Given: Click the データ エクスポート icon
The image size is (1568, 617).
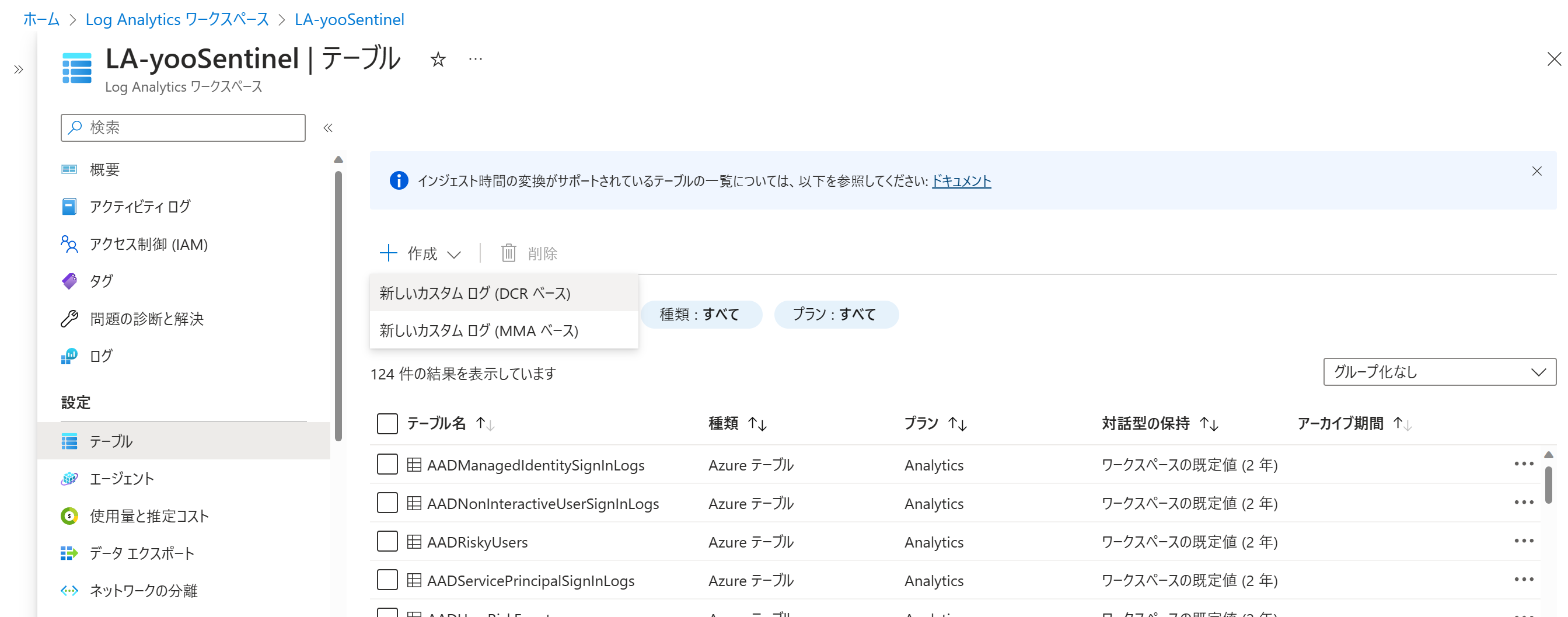Looking at the screenshot, I should [69, 553].
